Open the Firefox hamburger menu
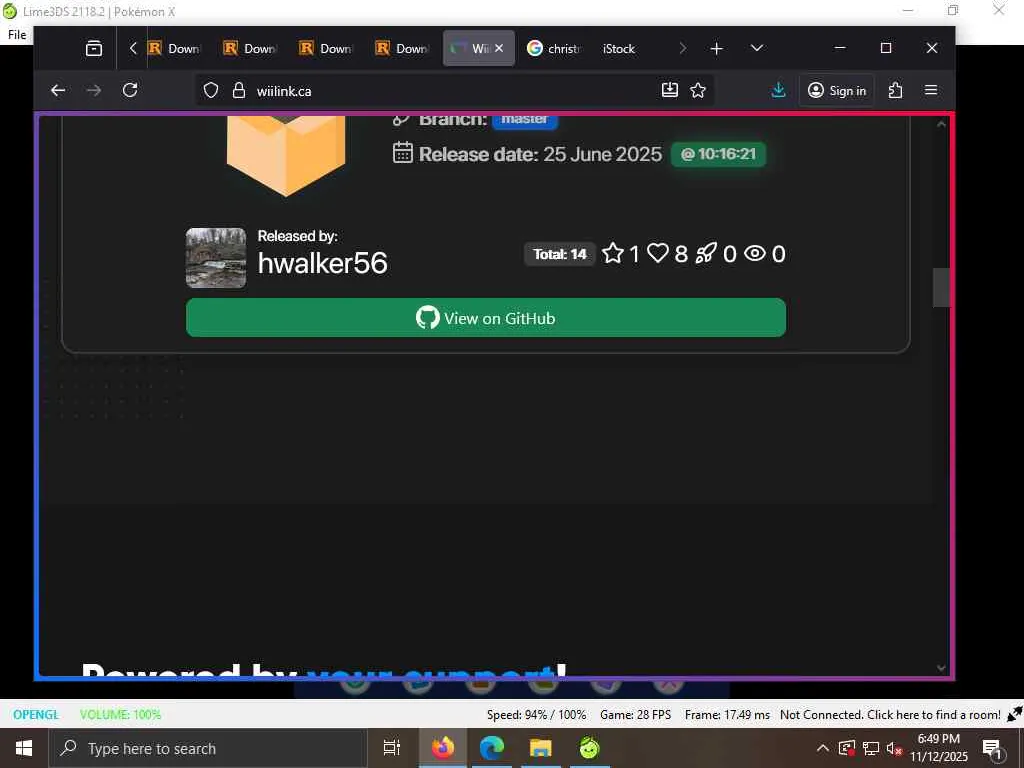The image size is (1024, 768). tap(931, 90)
